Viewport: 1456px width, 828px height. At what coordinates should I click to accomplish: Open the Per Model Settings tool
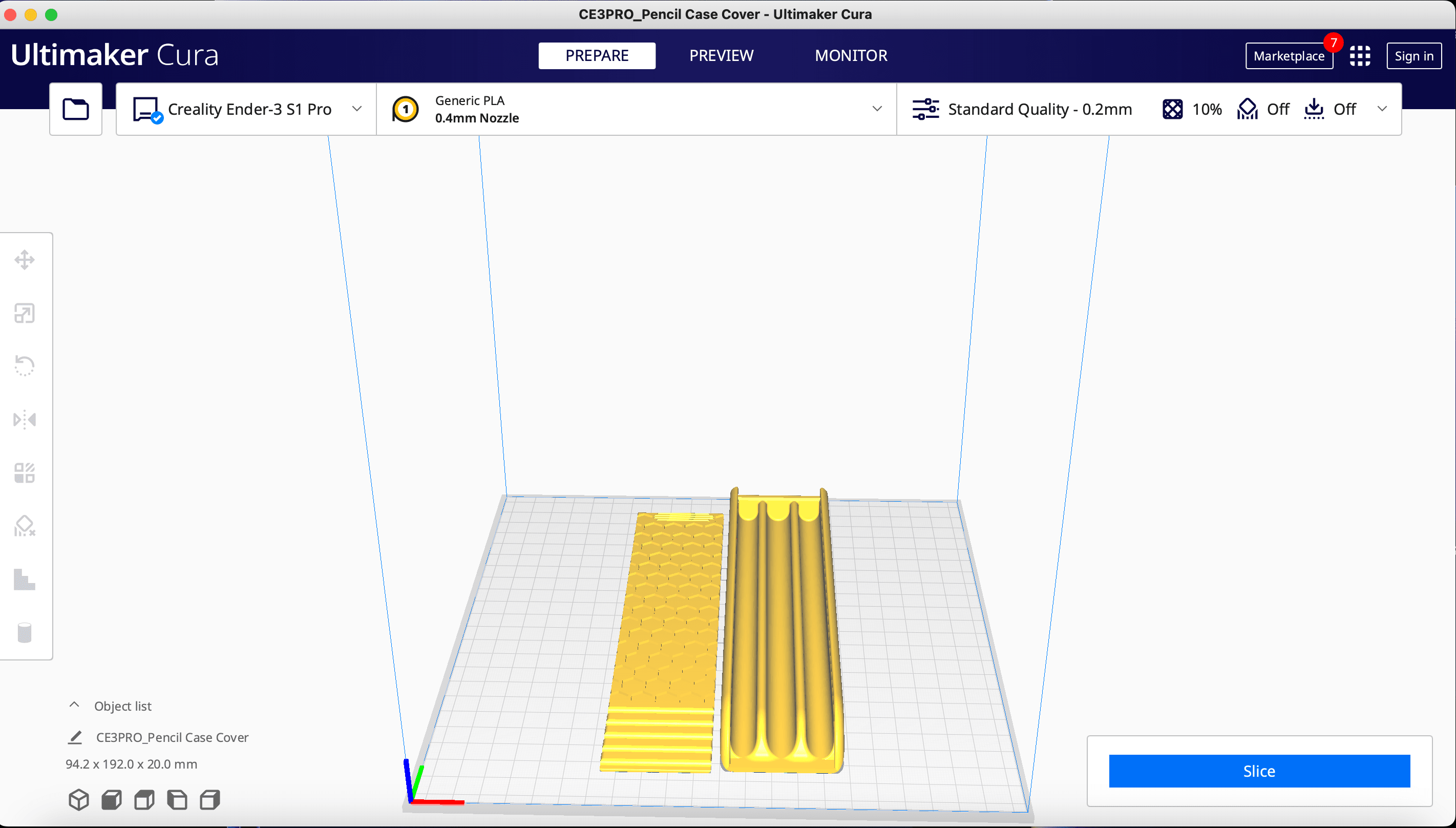coord(25,473)
